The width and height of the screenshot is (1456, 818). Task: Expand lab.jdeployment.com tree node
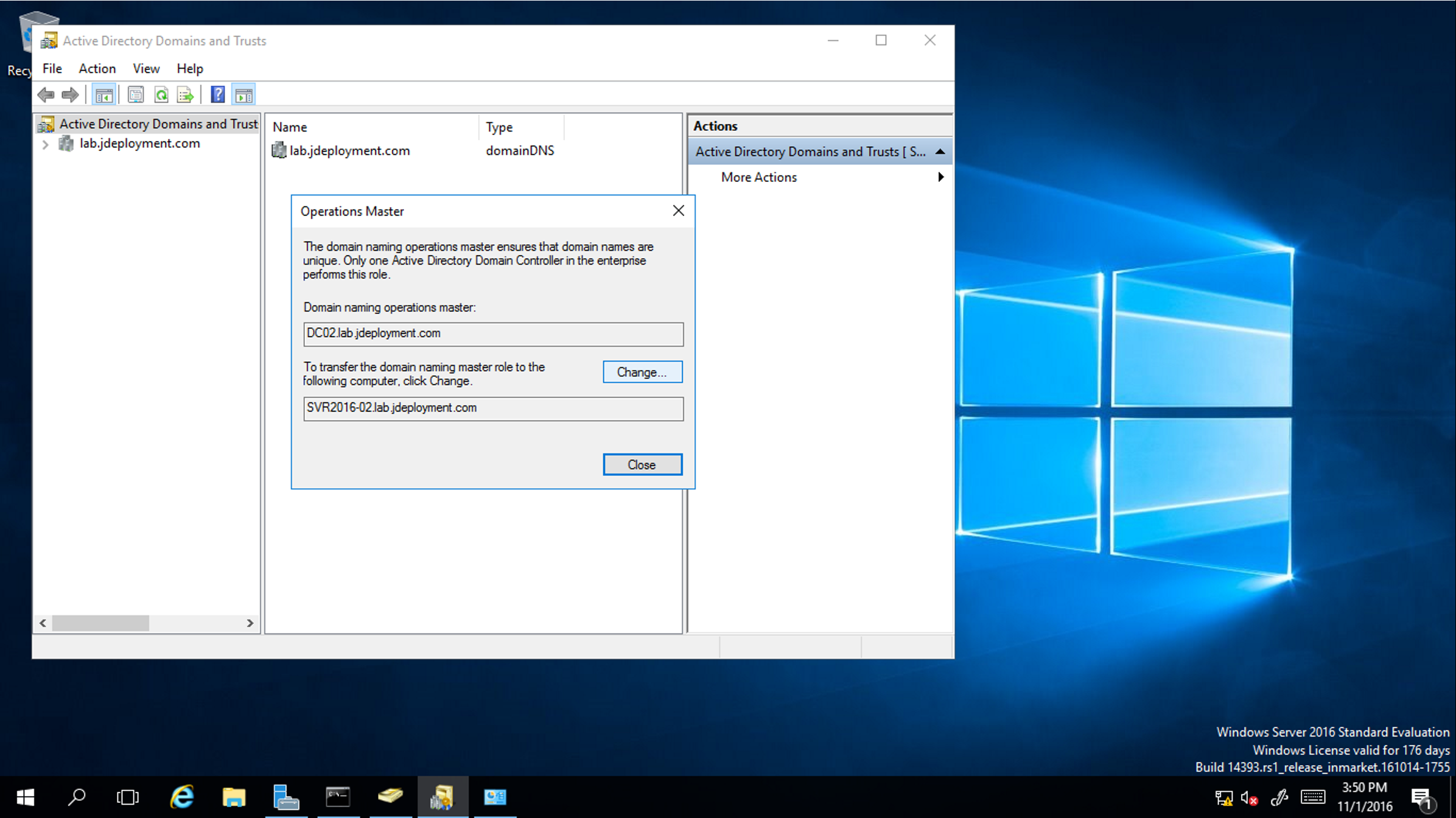[x=45, y=144]
